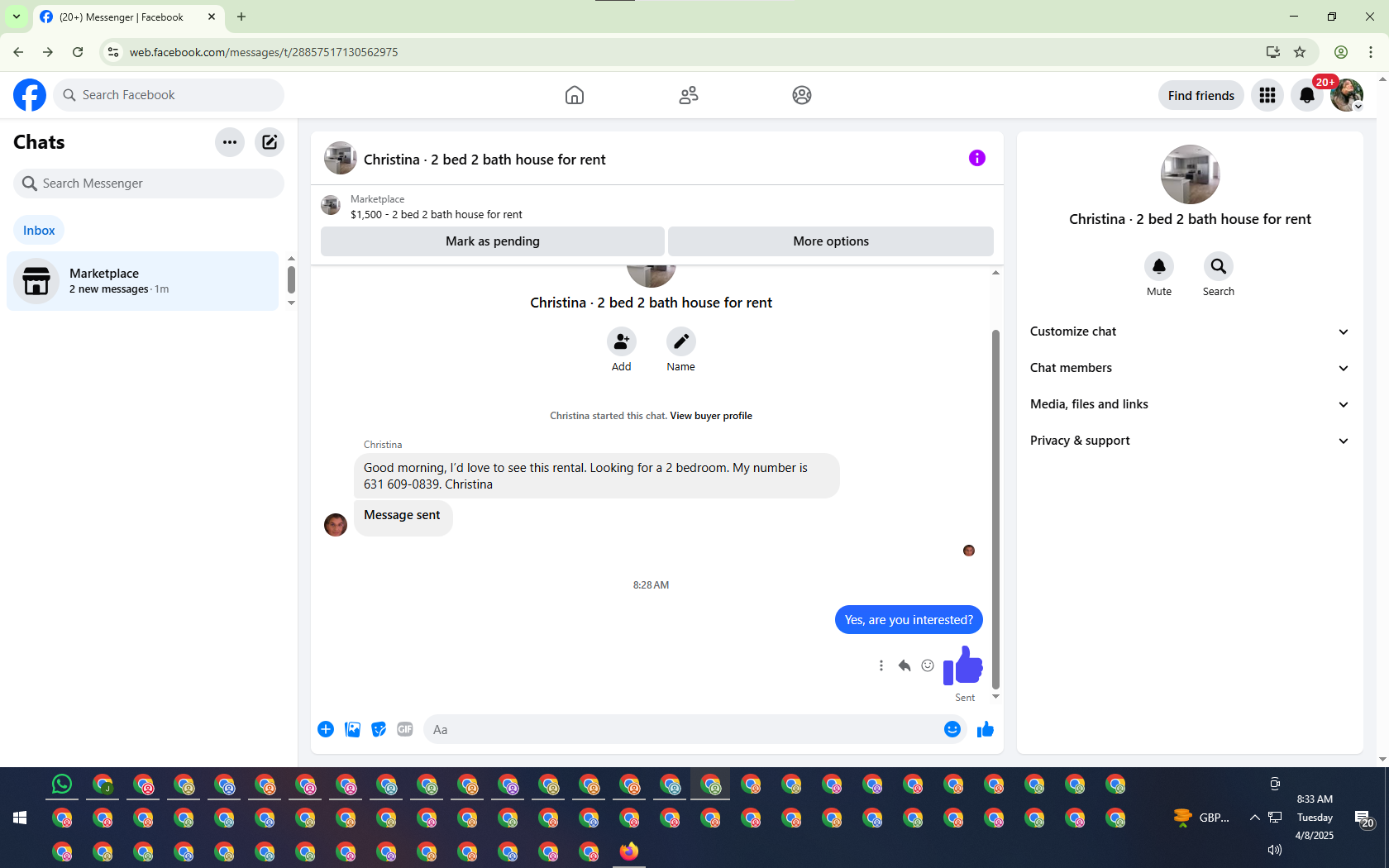Attach a file with photo icon

(352, 729)
